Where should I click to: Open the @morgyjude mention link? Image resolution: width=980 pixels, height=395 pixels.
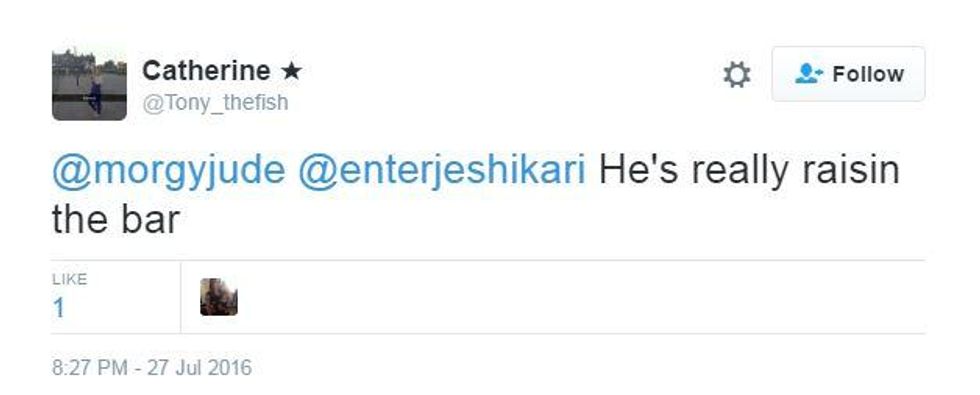169,171
